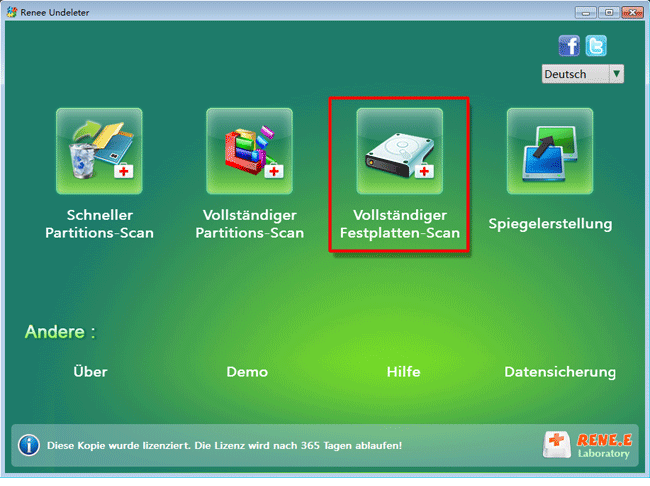Click the Schneller Partitions-Scan text label
This screenshot has height=486, width=650.
[99, 224]
